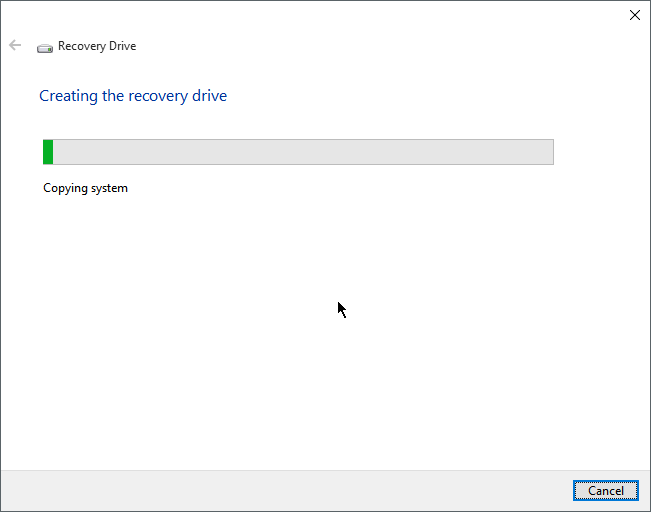Click the 'Copying system' status text
This screenshot has height=512, width=651.
coord(85,188)
